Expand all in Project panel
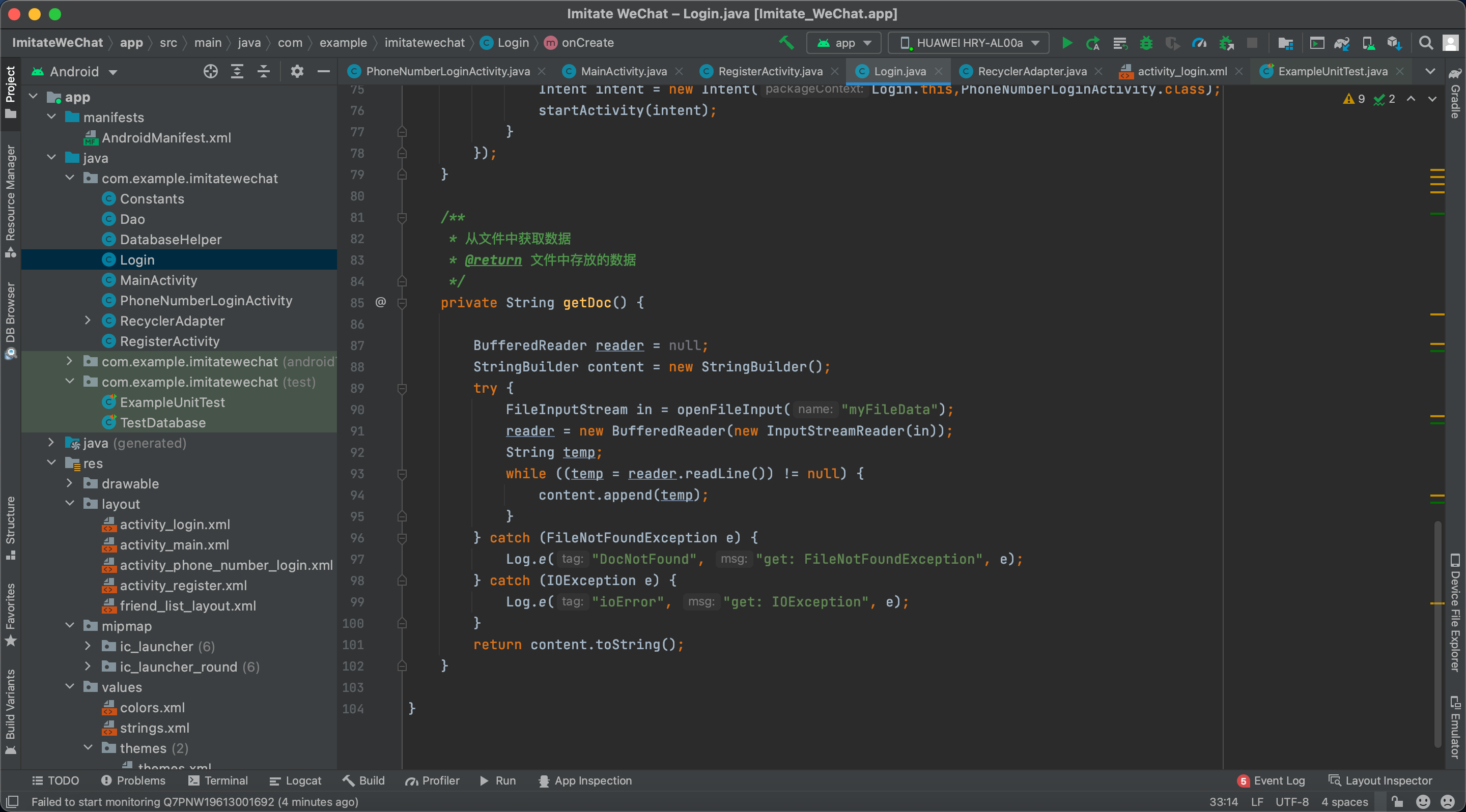The width and height of the screenshot is (1466, 812). tap(237, 72)
